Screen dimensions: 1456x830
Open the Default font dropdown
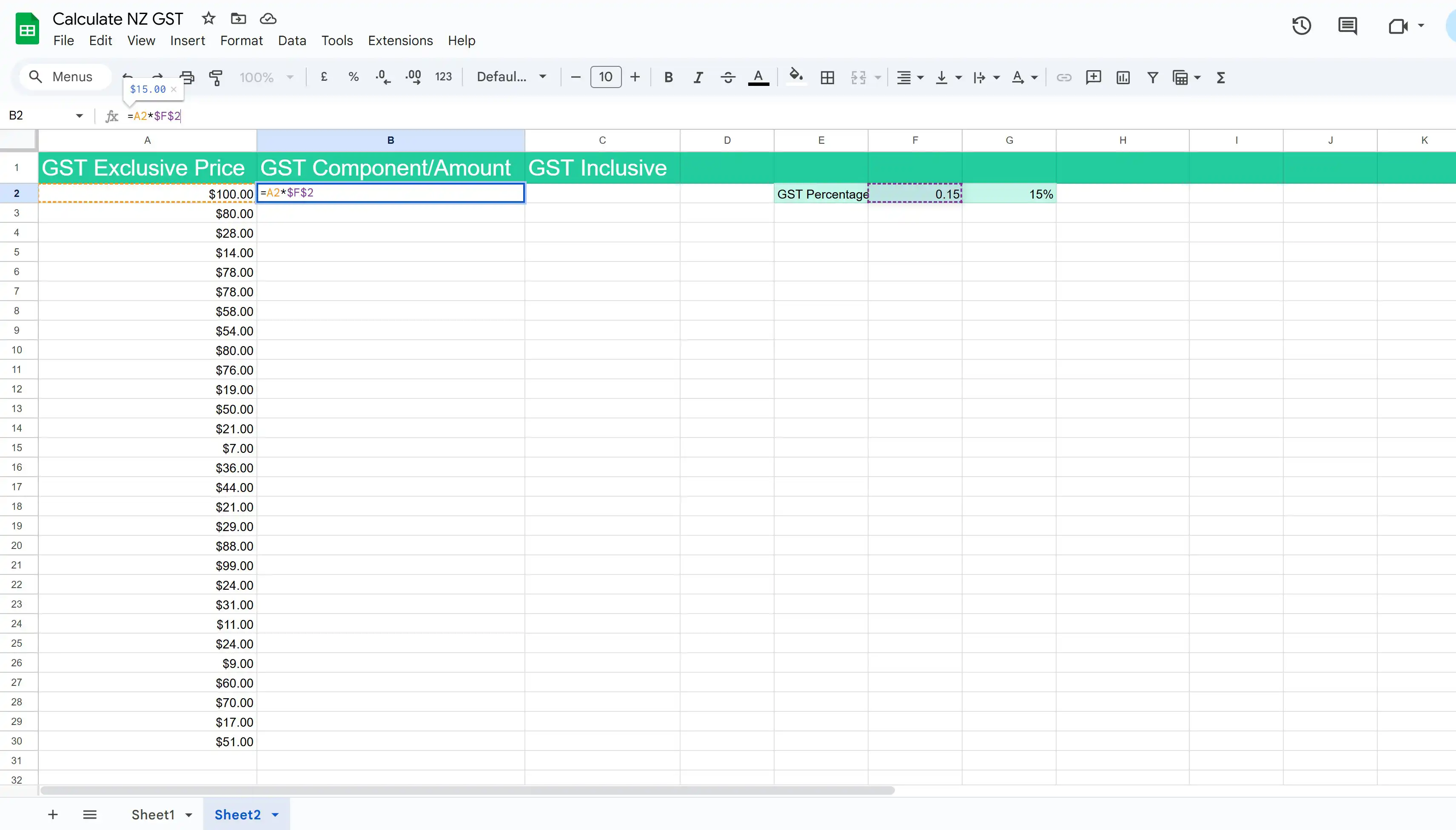(511, 77)
